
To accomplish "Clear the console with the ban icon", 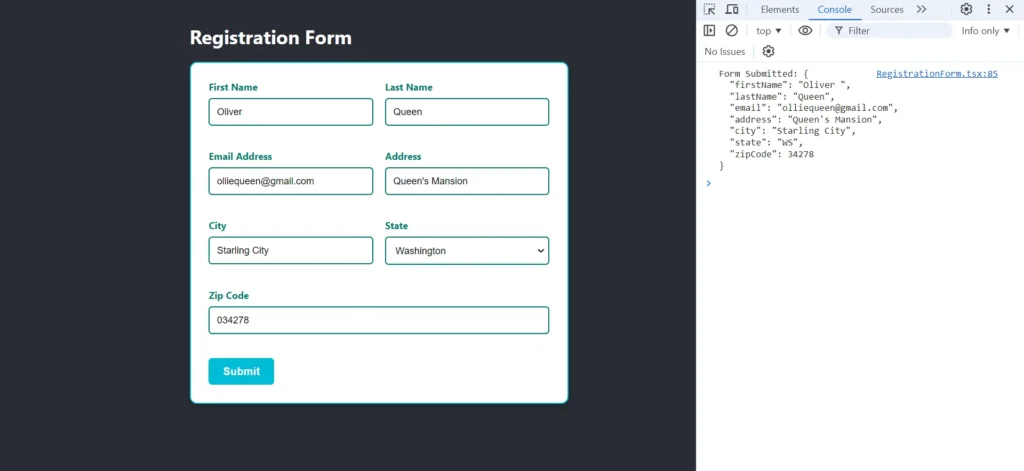I will pyautogui.click(x=731, y=31).
